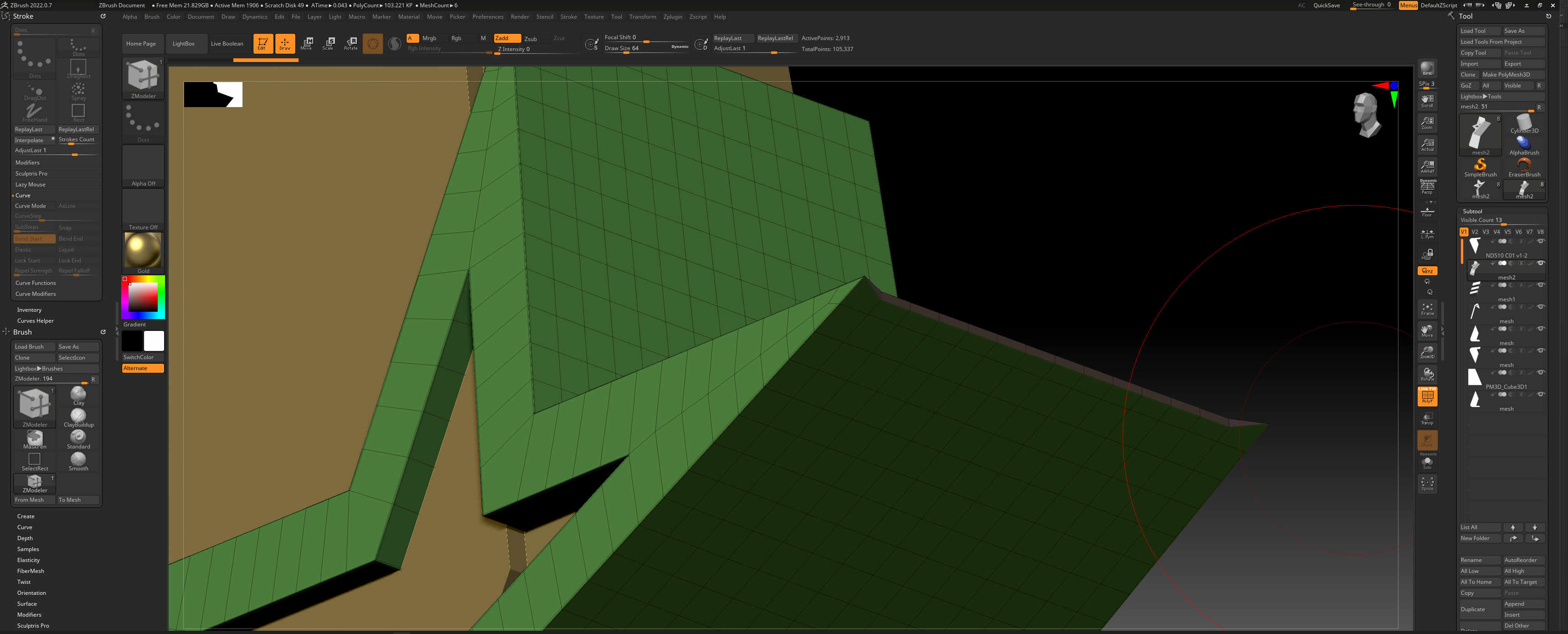Click the Live Boolean button
This screenshot has height=634, width=1568.
(227, 44)
